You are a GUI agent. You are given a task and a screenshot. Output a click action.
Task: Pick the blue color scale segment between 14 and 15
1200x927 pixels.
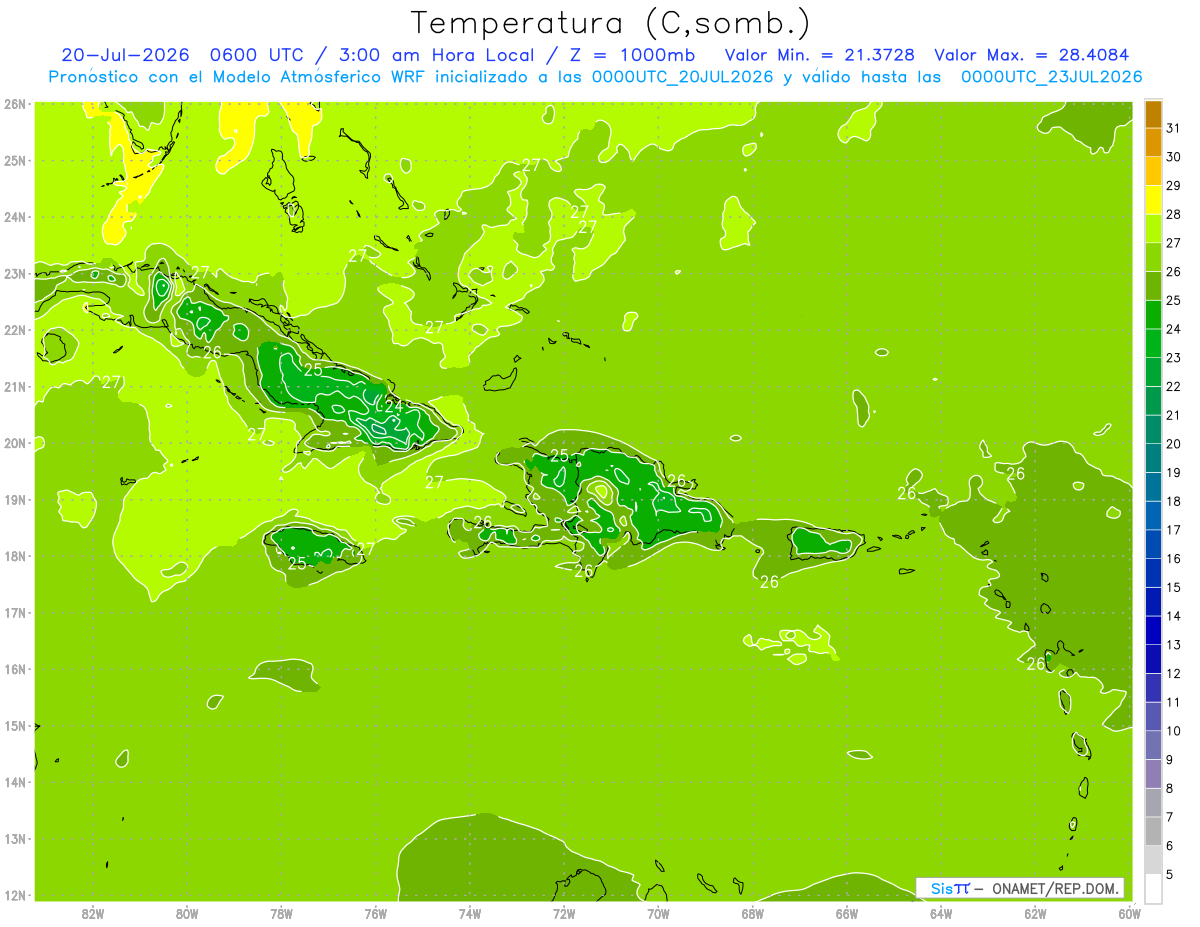pos(1153,601)
